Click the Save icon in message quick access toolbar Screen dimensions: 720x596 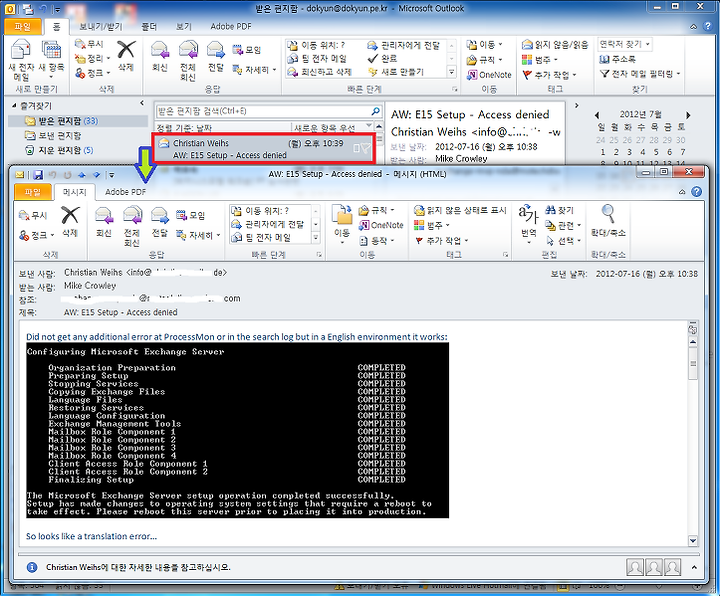(x=38, y=175)
